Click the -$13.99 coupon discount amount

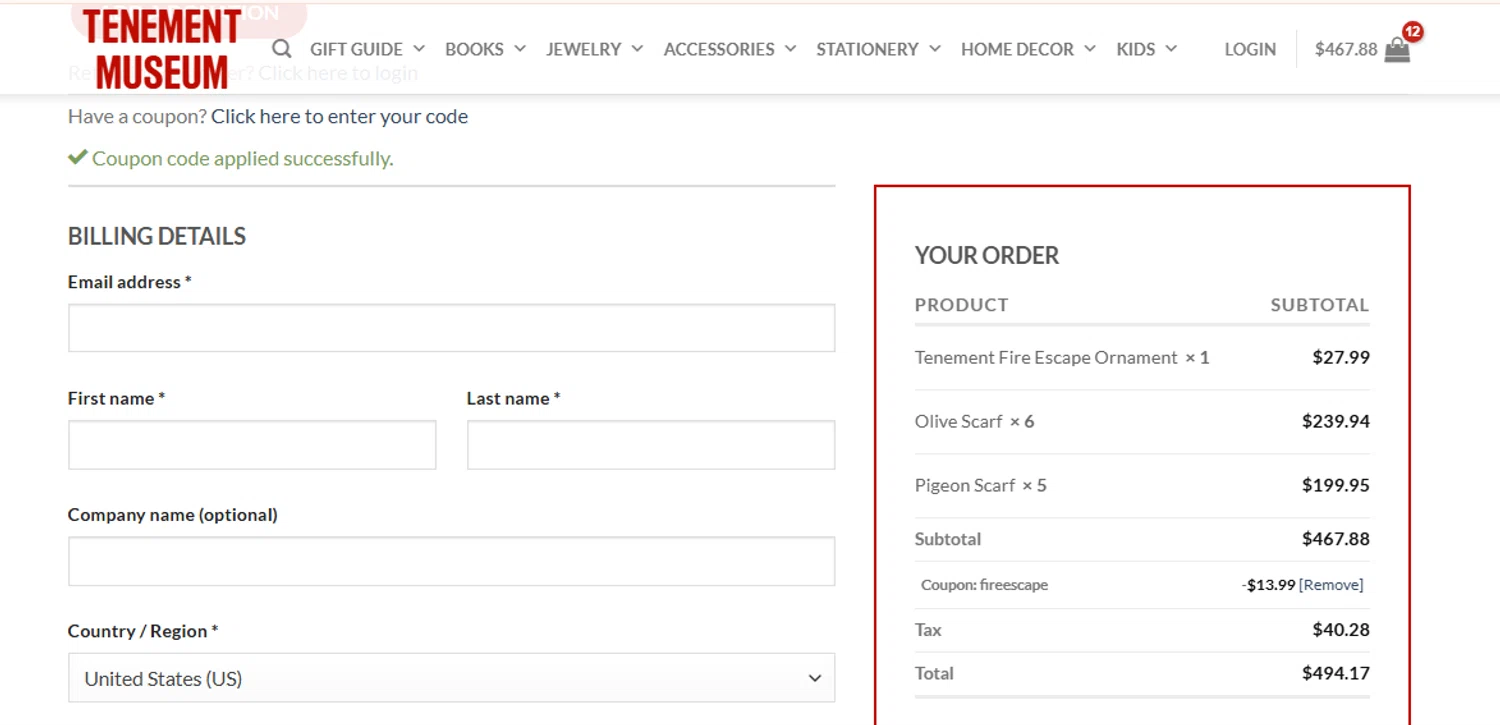(x=1268, y=585)
